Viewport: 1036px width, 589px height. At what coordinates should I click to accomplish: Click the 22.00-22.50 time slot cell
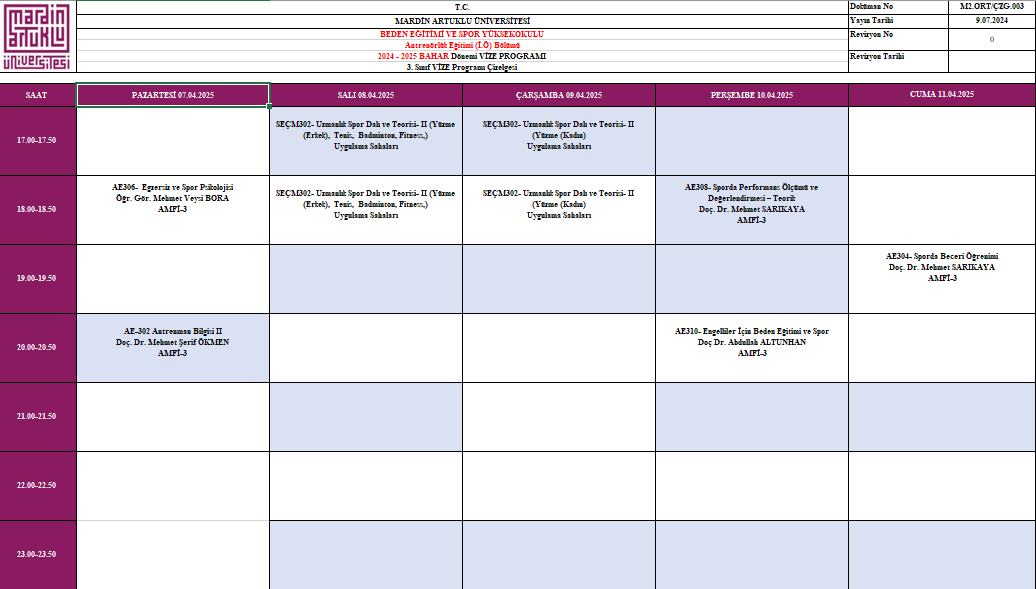click(38, 486)
